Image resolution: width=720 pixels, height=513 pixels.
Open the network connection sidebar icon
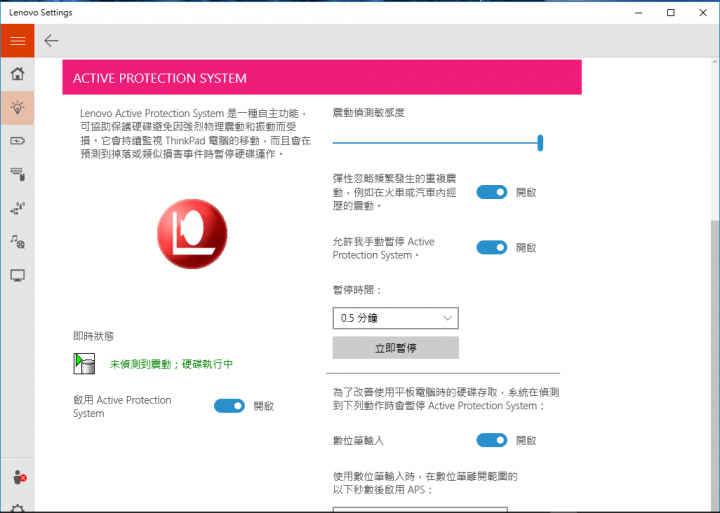[x=17, y=209]
